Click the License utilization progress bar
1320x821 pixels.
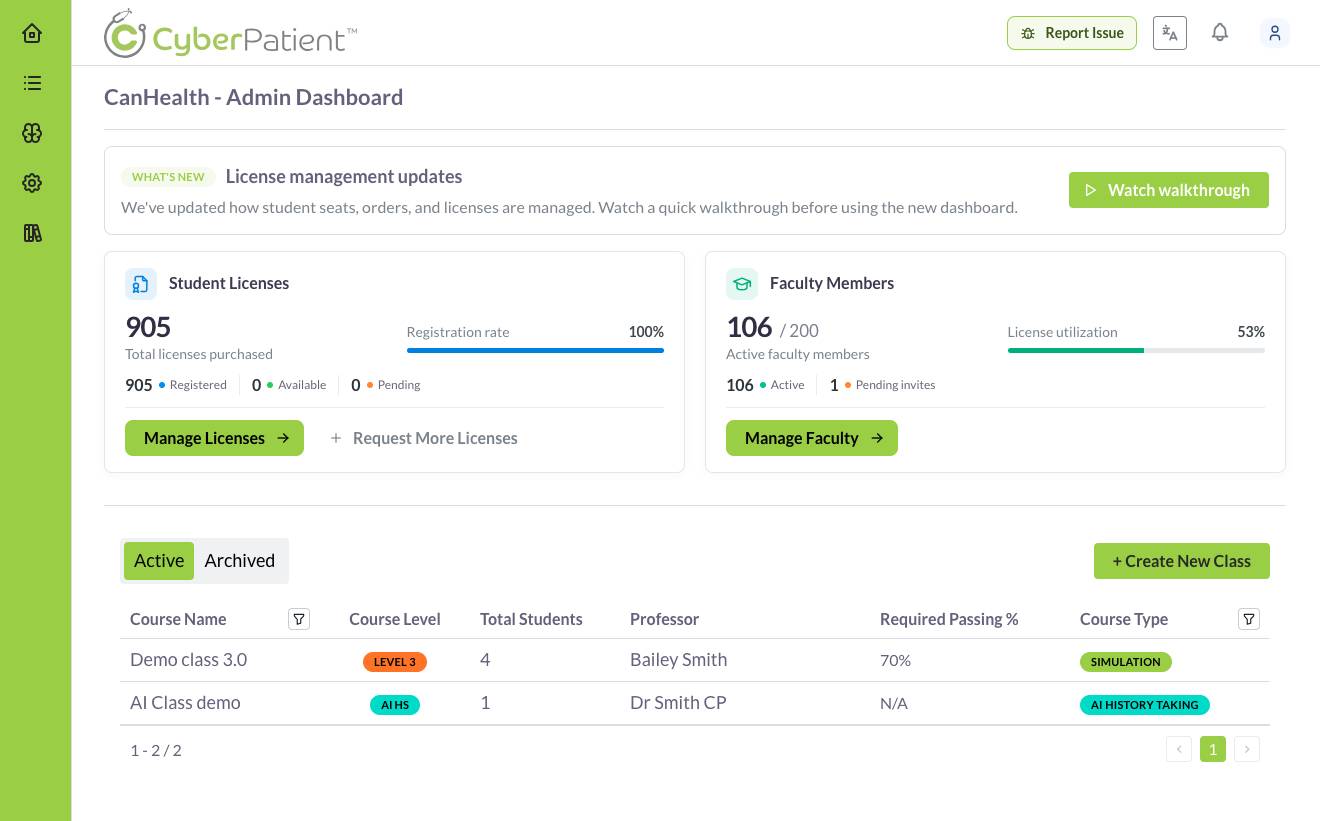coord(1136,350)
